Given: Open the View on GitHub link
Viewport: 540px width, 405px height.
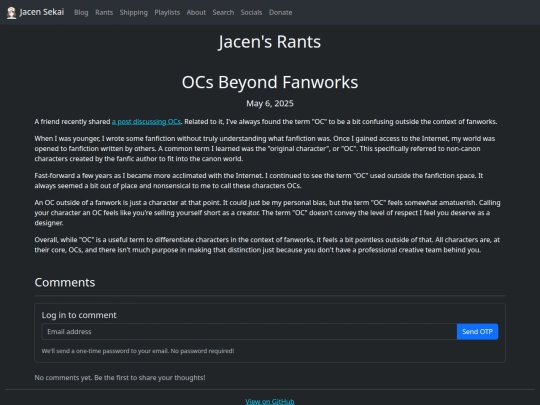Looking at the screenshot, I should [x=270, y=401].
